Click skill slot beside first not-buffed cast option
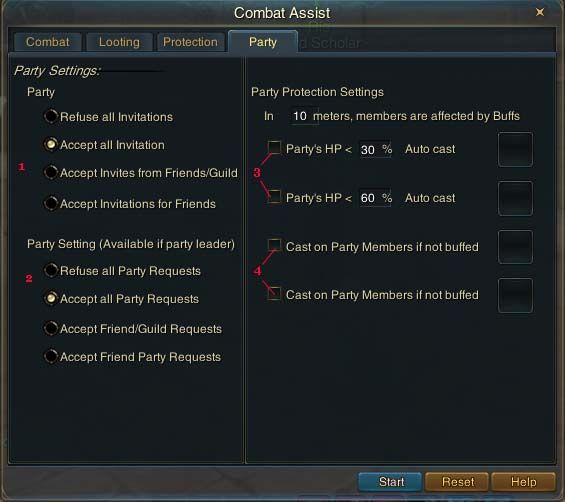Image resolution: width=565 pixels, height=502 pixels. [x=515, y=247]
